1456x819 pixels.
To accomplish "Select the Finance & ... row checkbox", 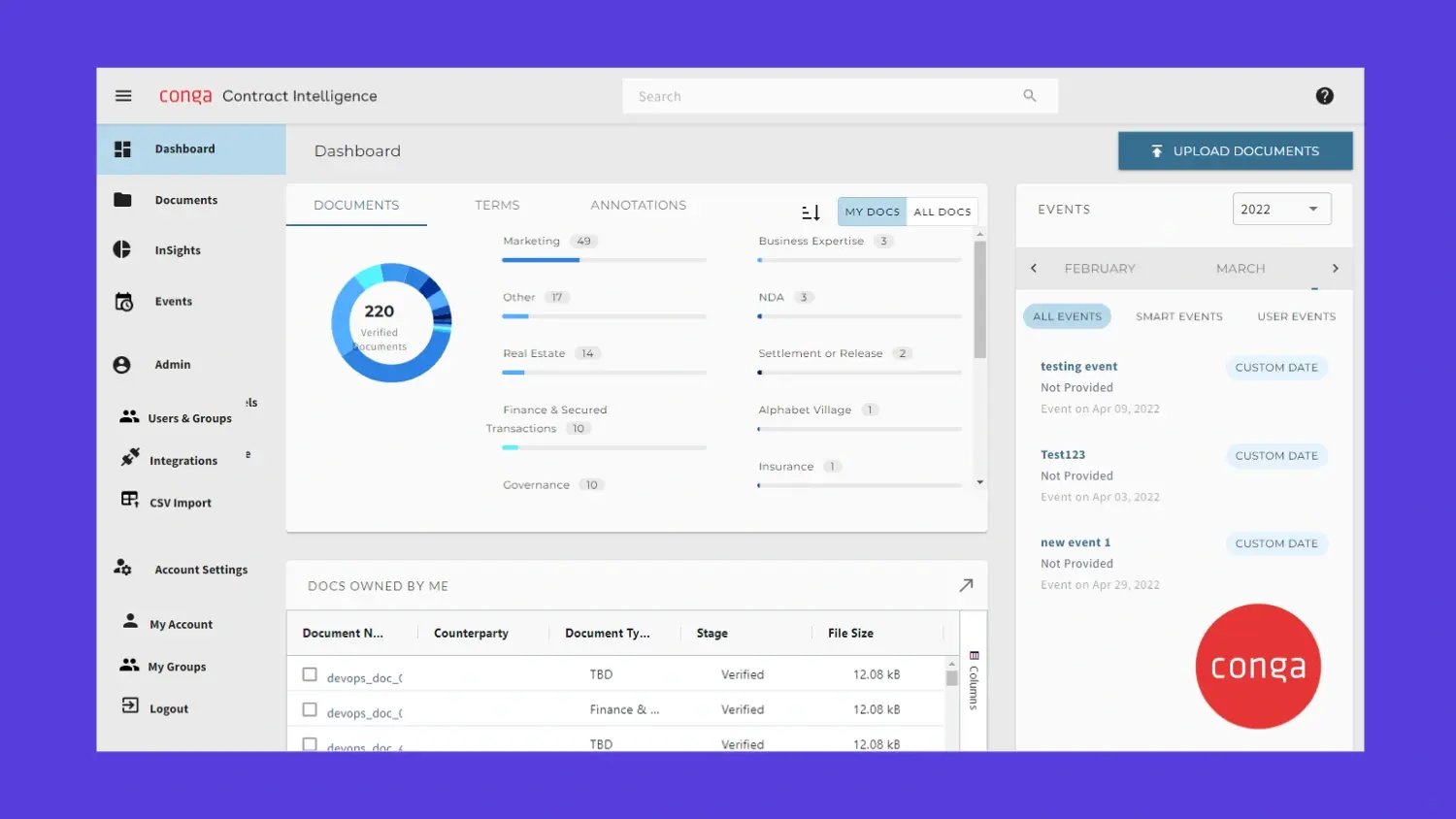I will pos(310,709).
